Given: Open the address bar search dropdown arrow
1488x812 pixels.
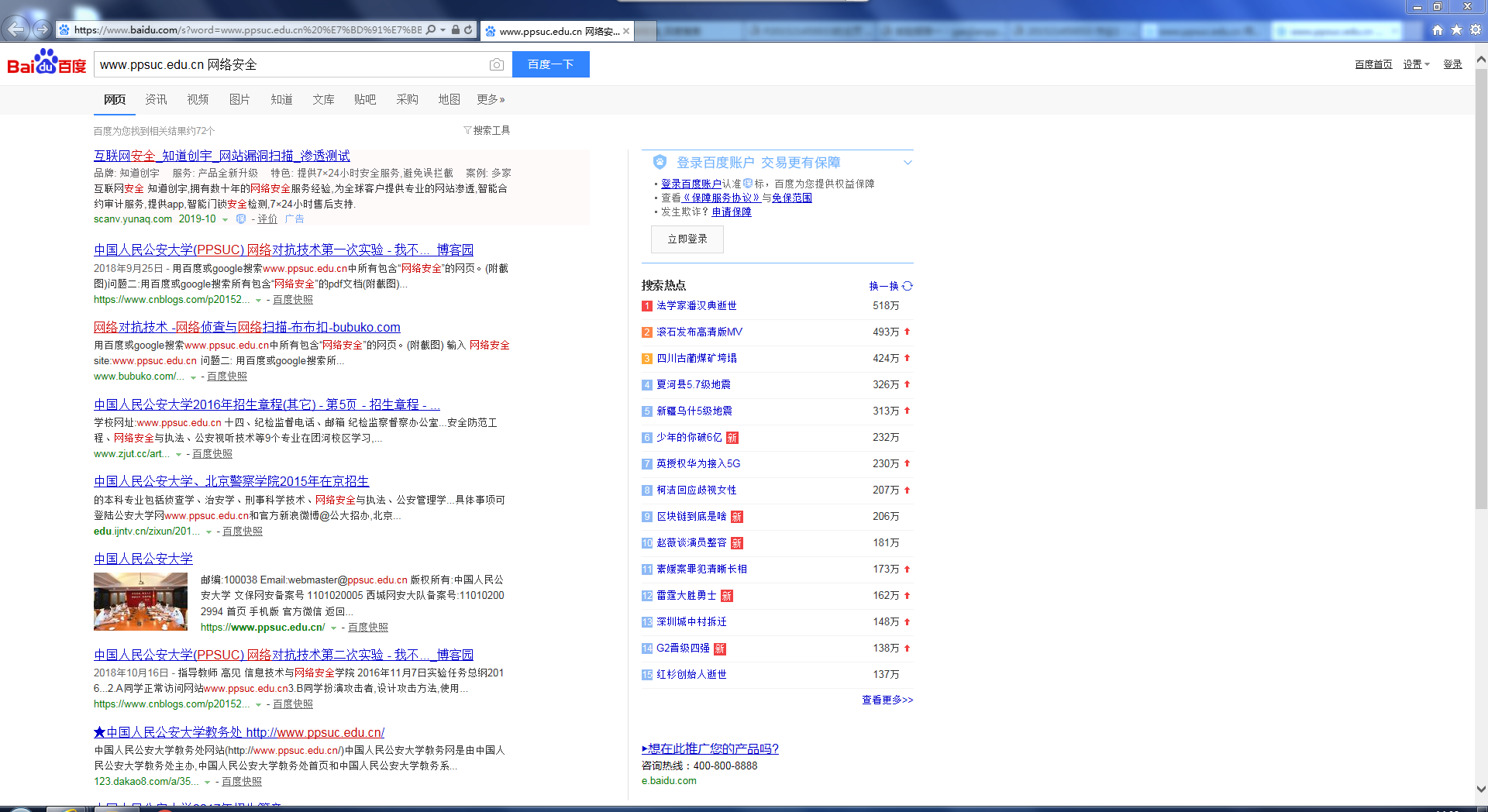Looking at the screenshot, I should coord(443,30).
